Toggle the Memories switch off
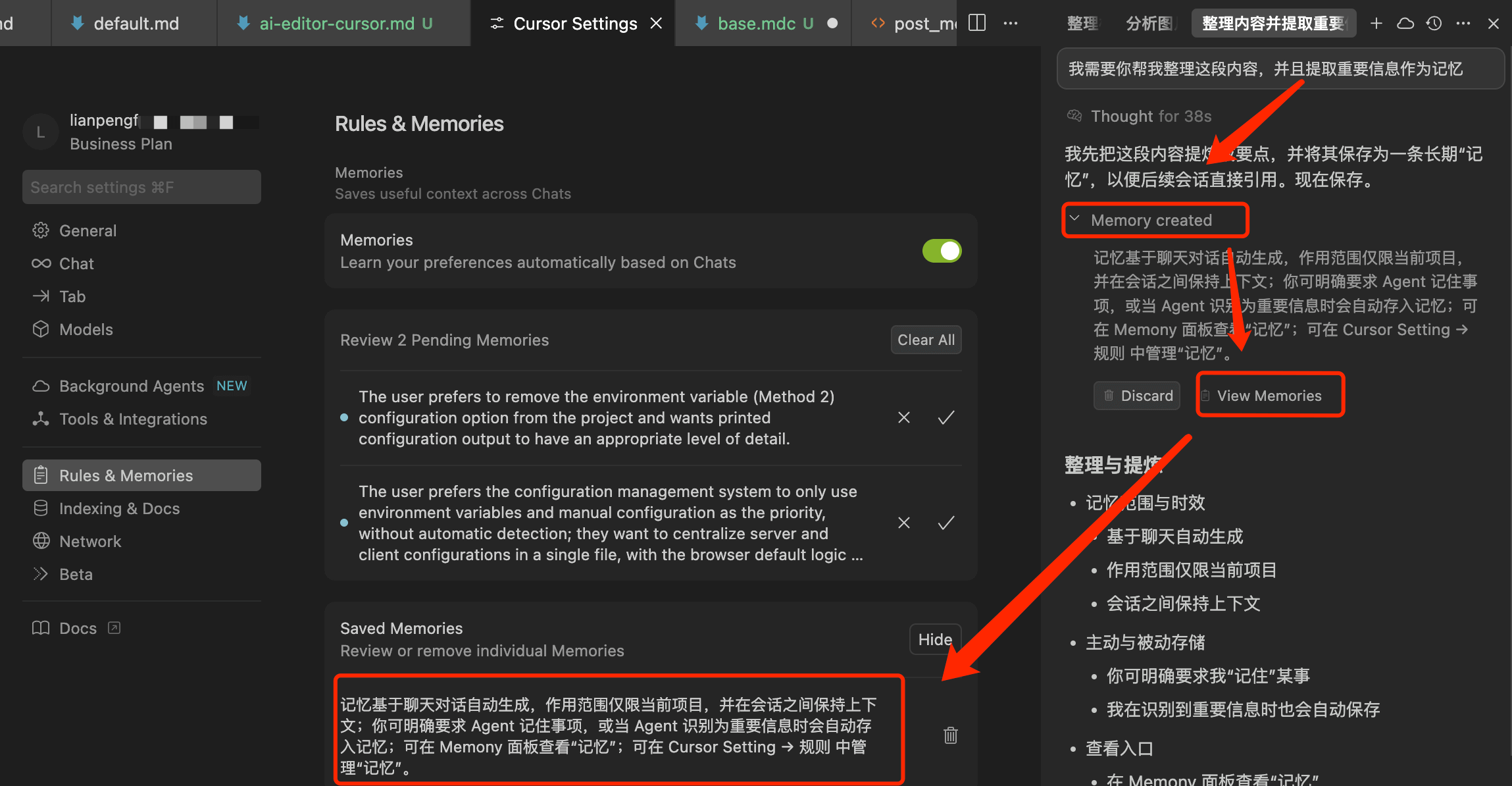 pyautogui.click(x=942, y=251)
